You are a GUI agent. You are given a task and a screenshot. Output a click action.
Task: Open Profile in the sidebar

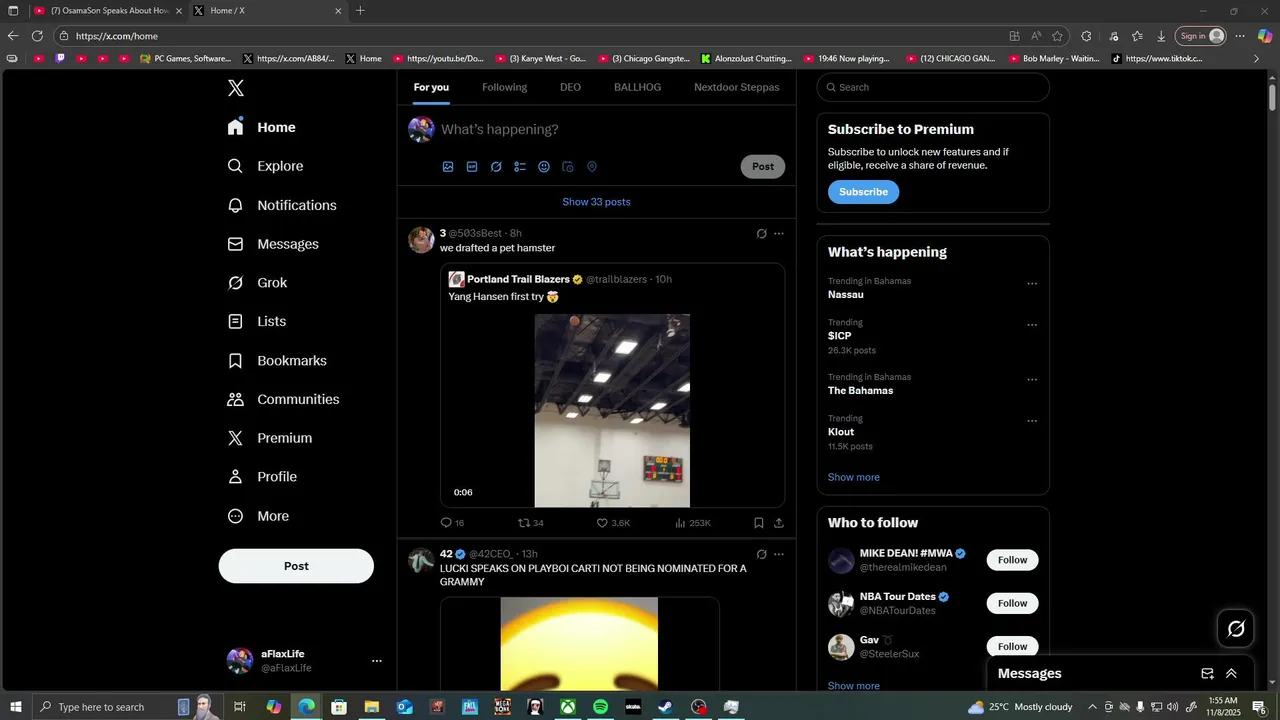(x=261, y=477)
